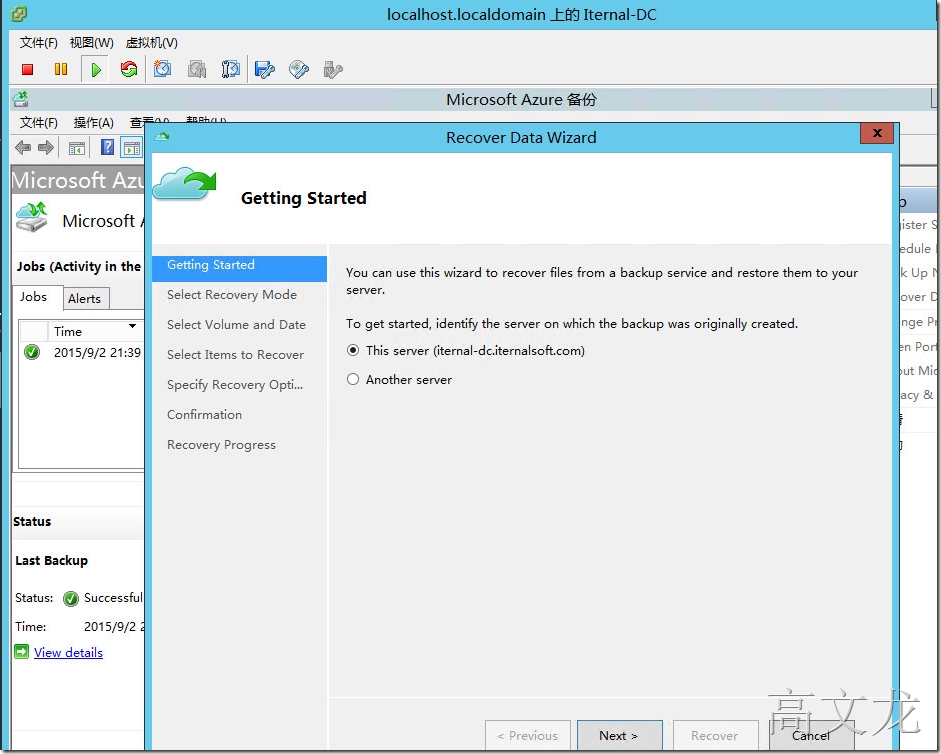
Task: Power off the VM with the red stop icon
Action: tap(27, 70)
